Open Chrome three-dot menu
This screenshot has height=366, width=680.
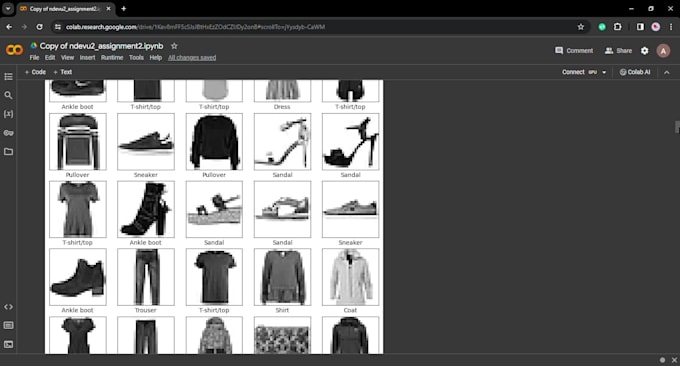click(671, 27)
